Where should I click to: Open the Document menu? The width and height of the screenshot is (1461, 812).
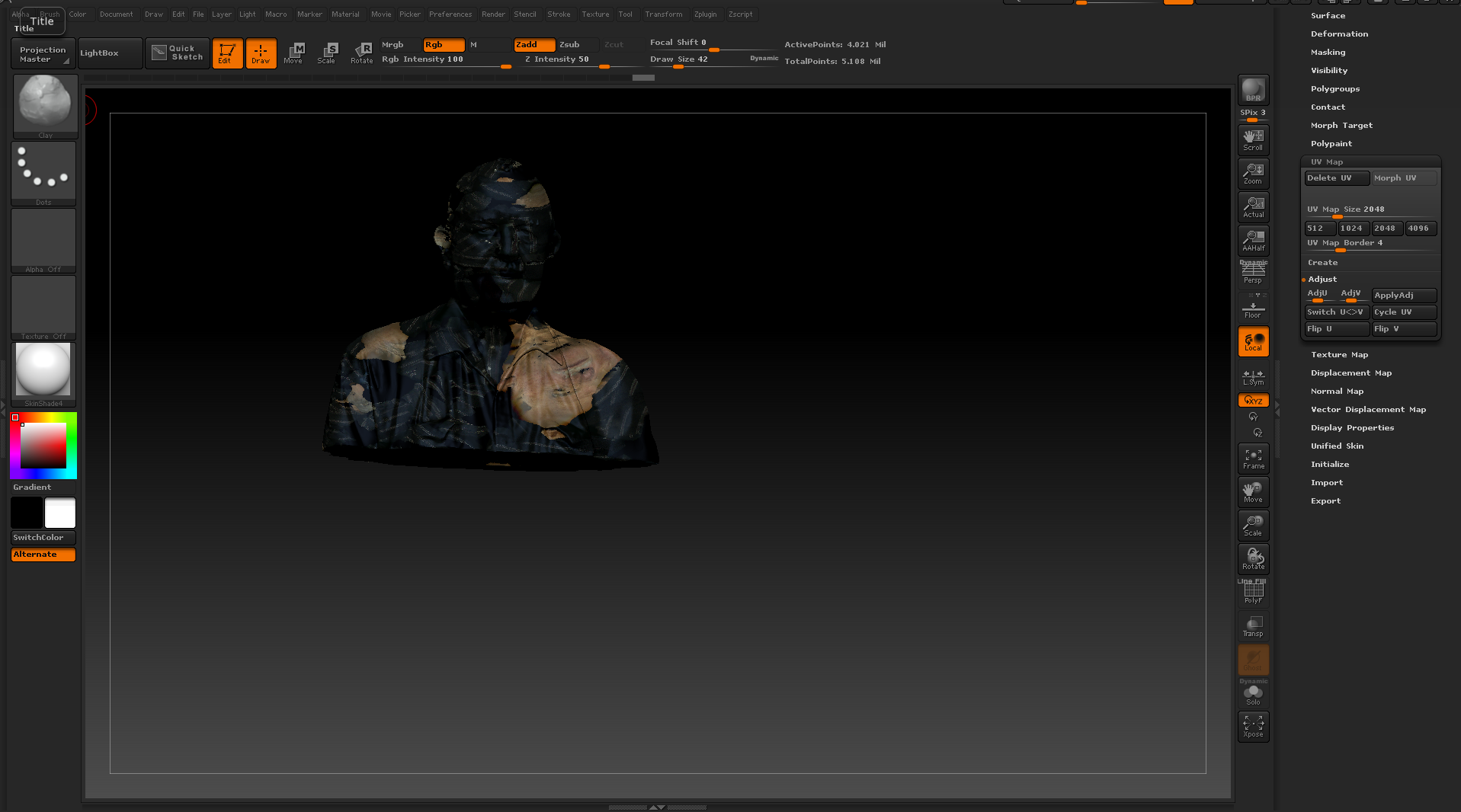116,14
